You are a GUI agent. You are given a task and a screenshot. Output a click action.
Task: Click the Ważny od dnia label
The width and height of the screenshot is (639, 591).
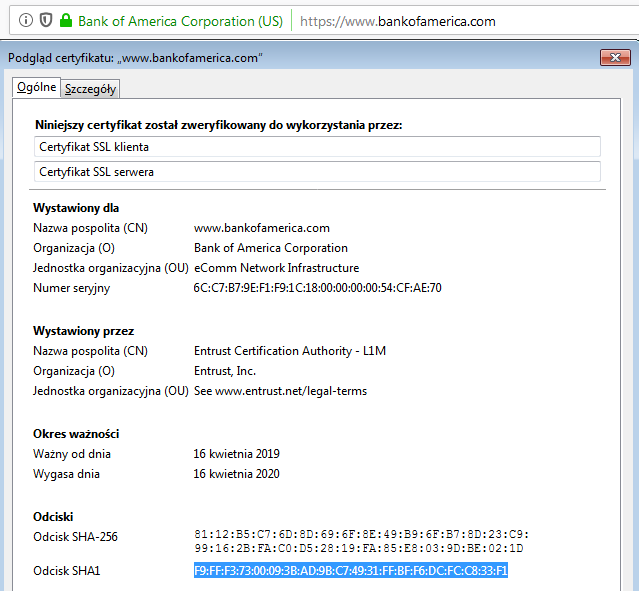pyautogui.click(x=72, y=454)
